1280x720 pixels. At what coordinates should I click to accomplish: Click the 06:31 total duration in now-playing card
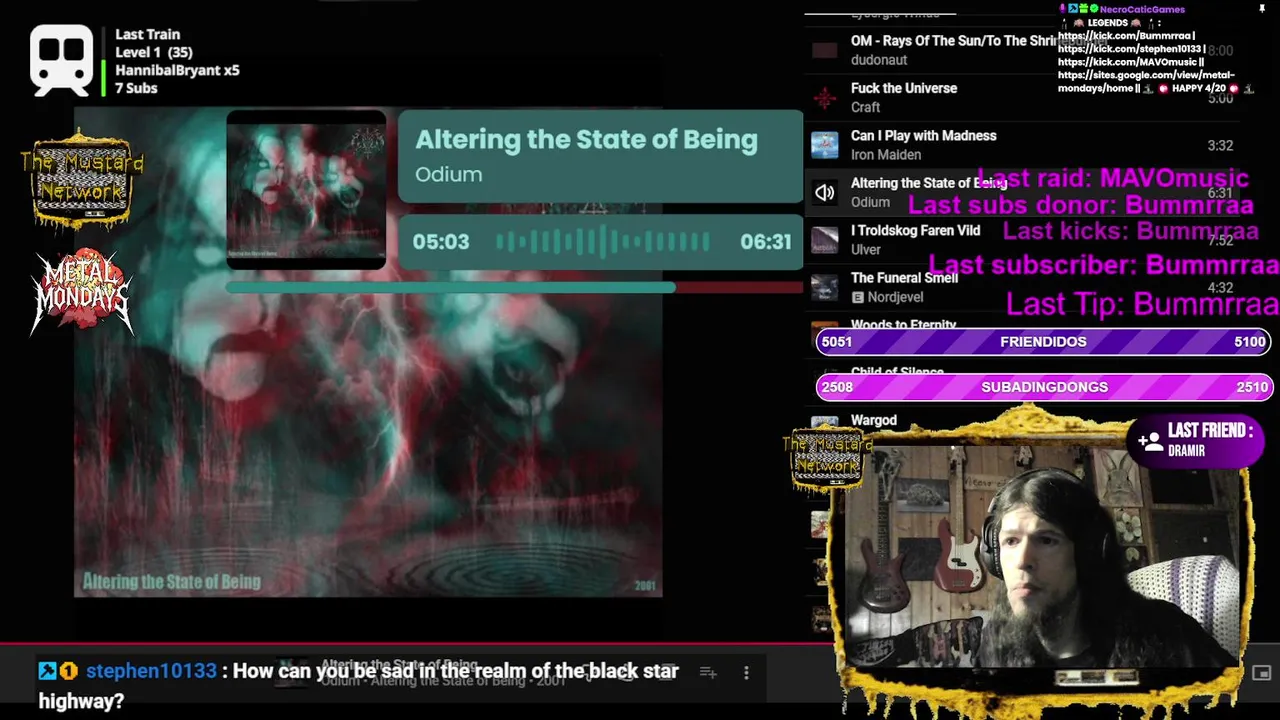point(766,242)
